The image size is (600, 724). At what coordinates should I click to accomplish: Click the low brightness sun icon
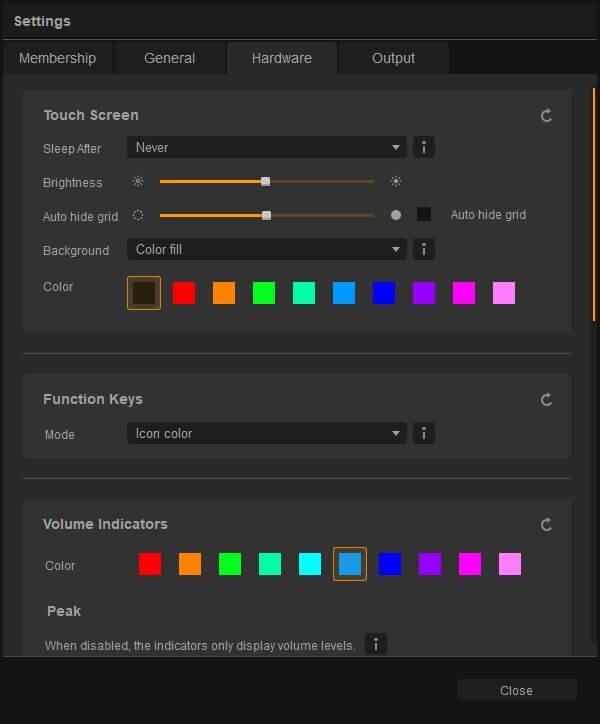138,181
